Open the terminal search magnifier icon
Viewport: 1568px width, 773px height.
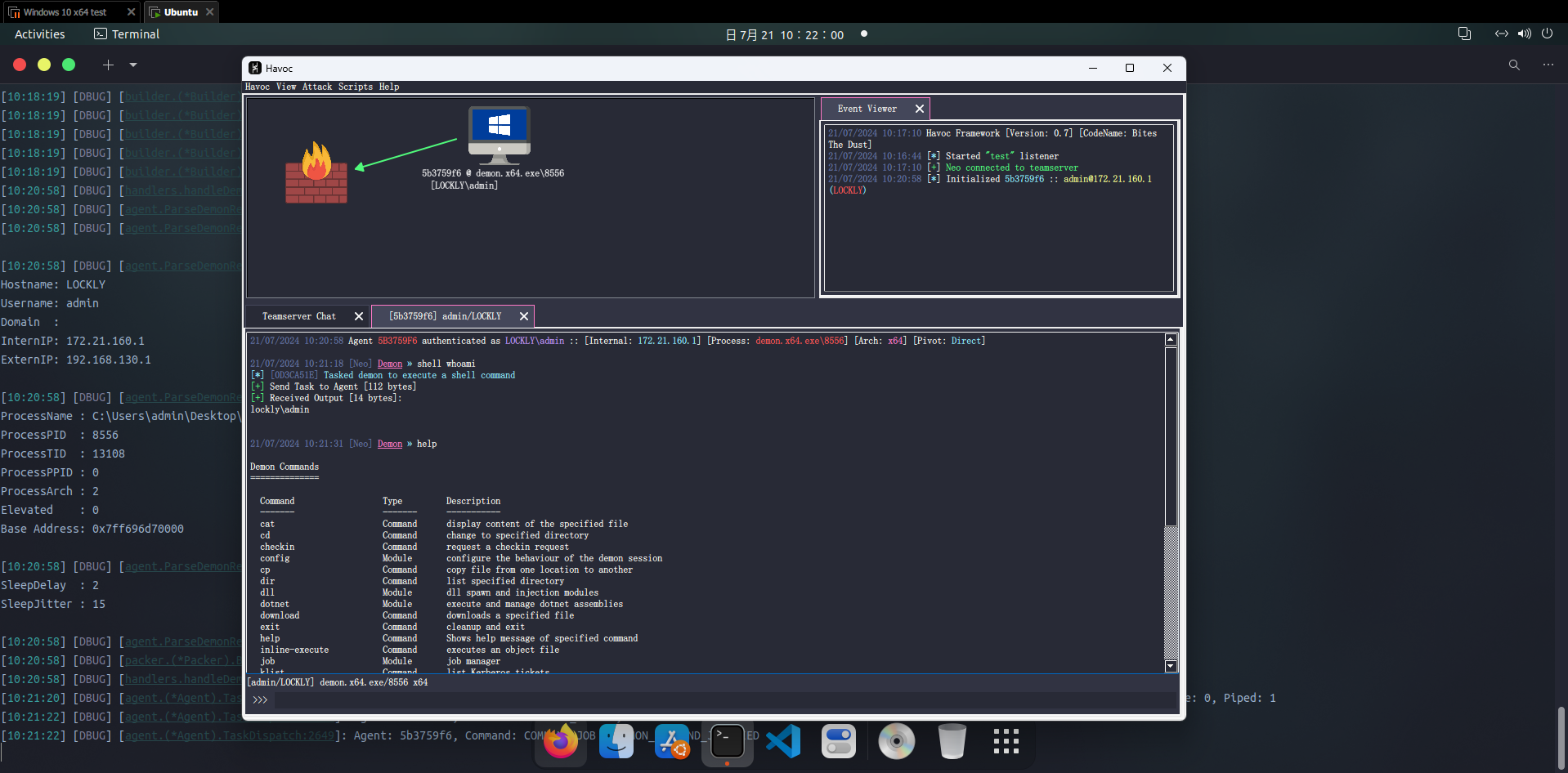[1514, 65]
